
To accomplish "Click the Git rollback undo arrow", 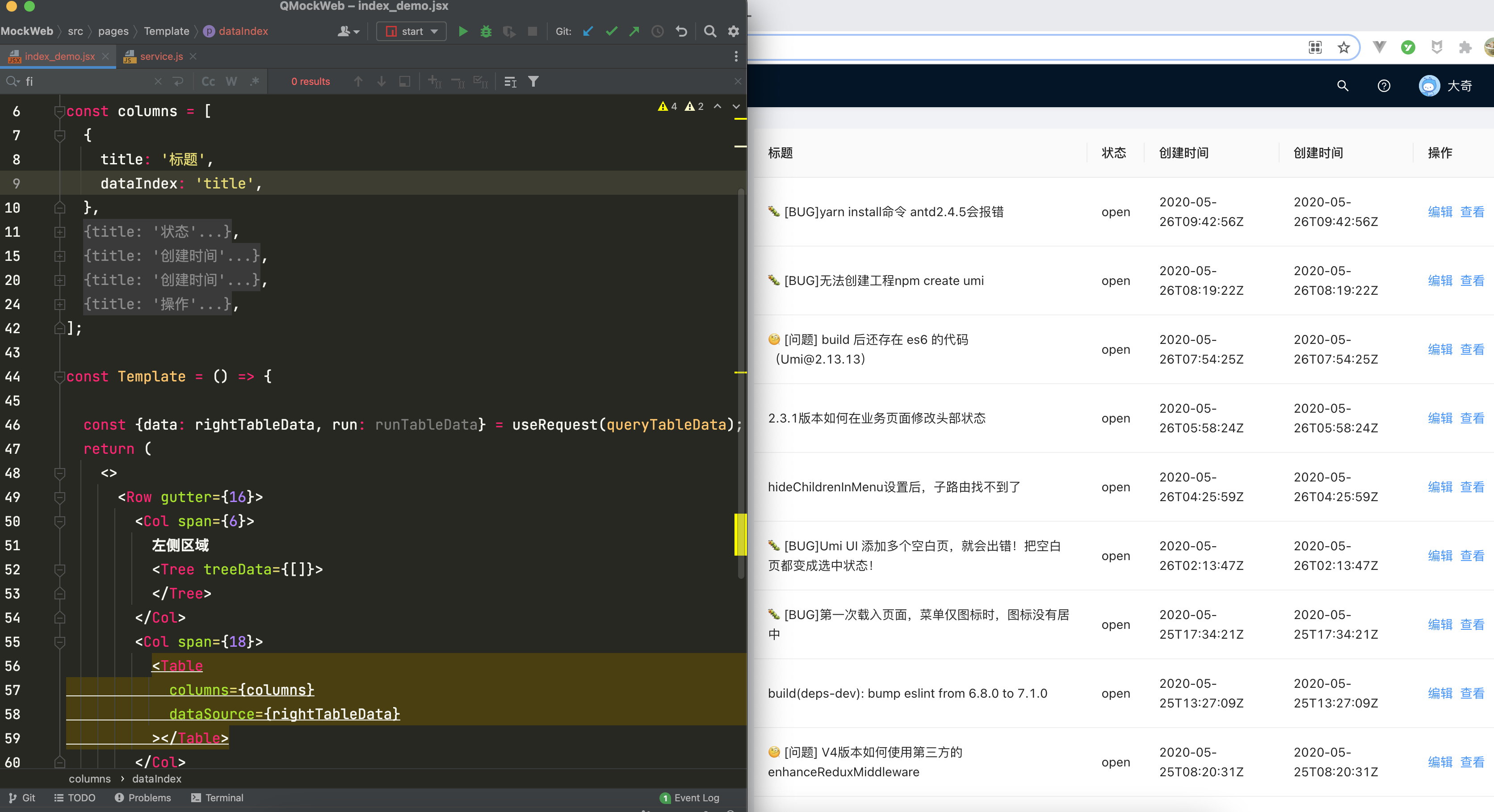I will point(681,31).
